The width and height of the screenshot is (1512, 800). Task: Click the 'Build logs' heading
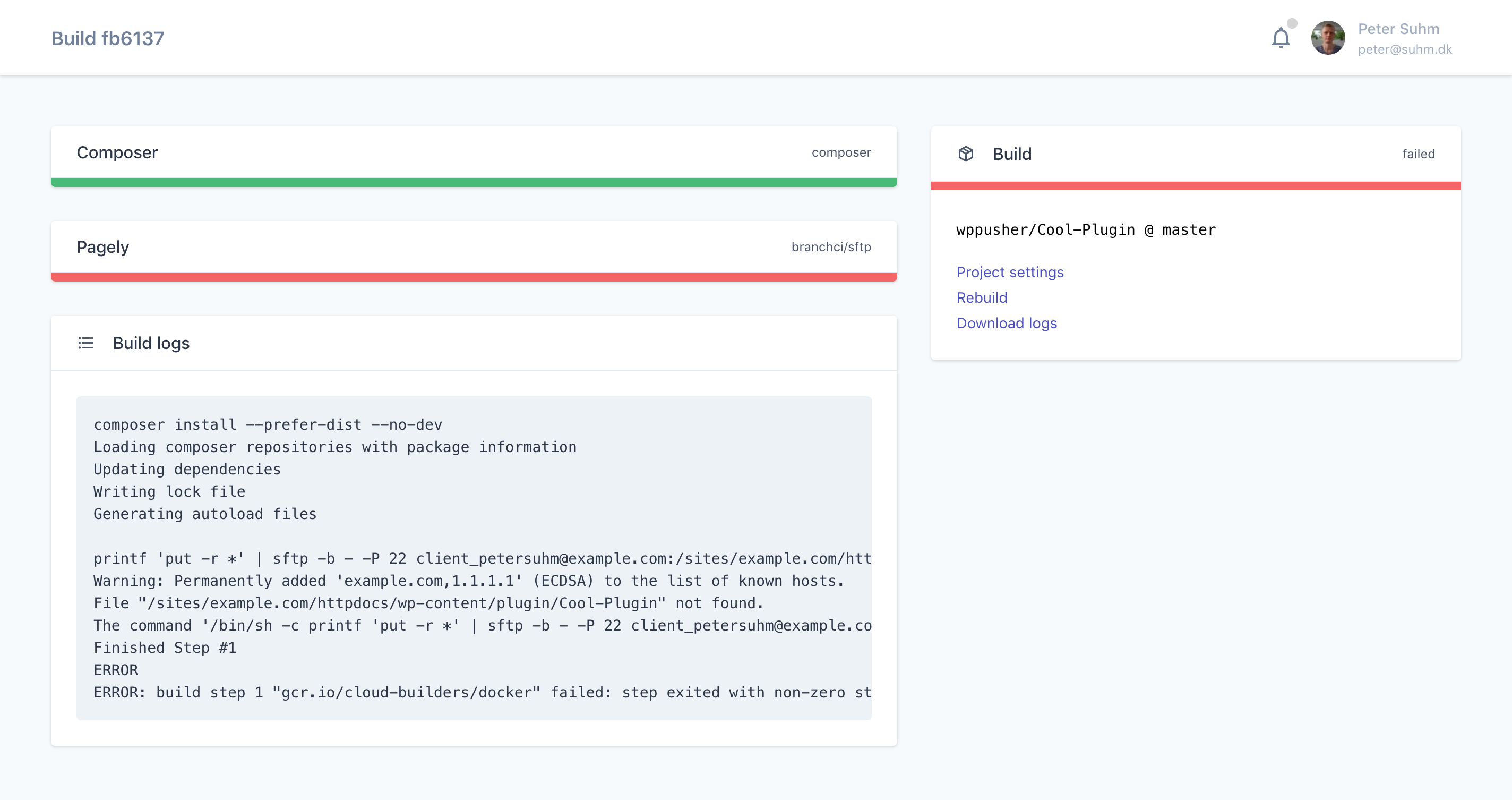pyautogui.click(x=151, y=343)
